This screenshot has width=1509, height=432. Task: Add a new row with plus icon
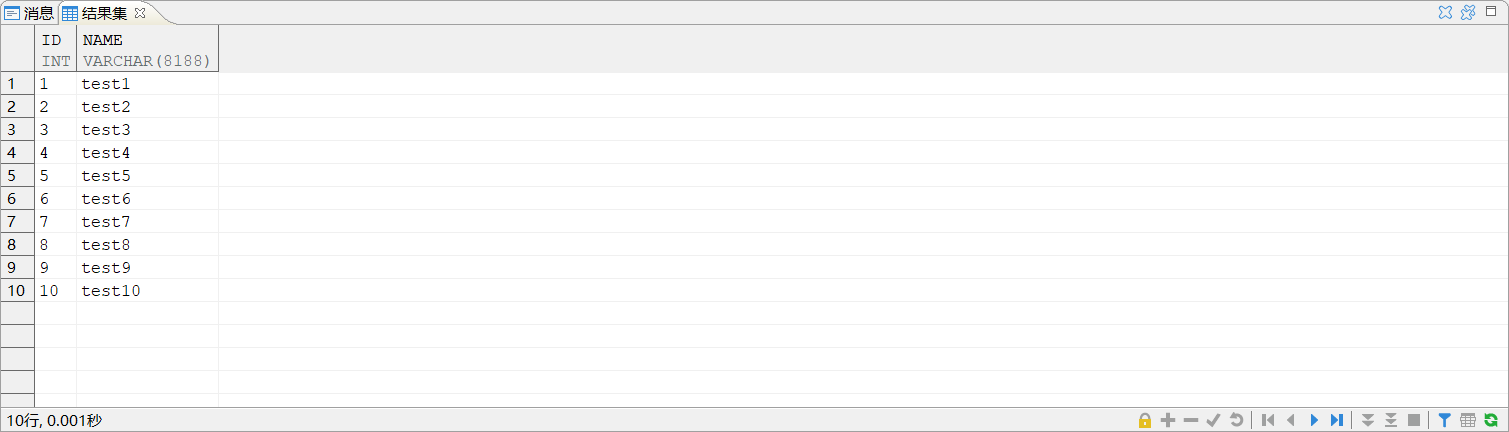click(x=1167, y=420)
